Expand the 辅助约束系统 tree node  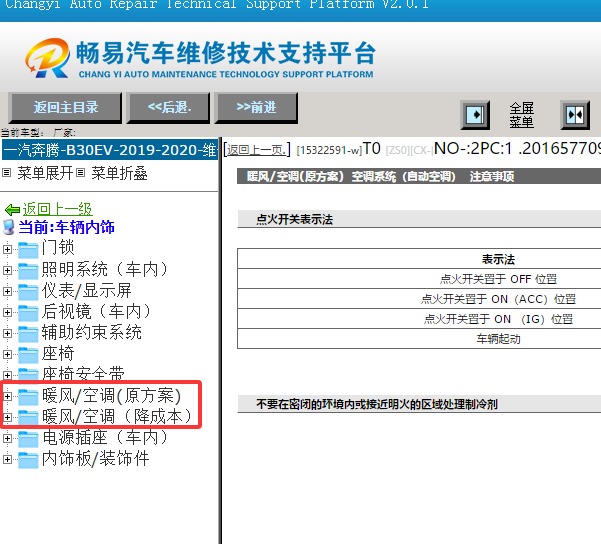pyautogui.click(x=7, y=334)
